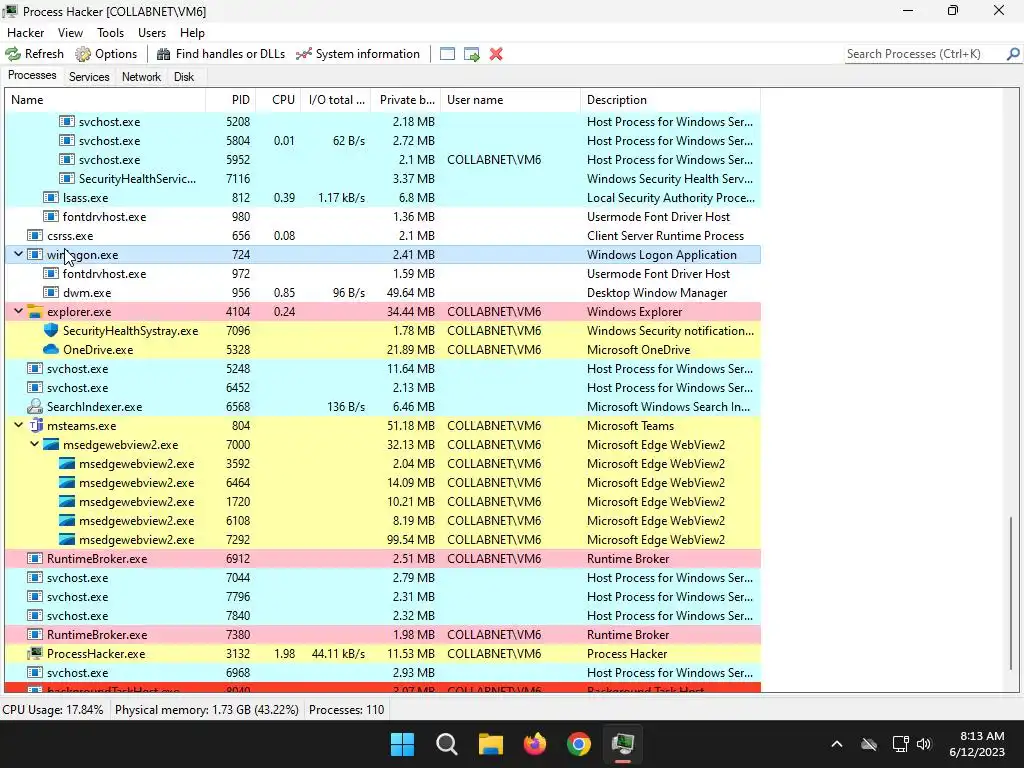Image resolution: width=1024 pixels, height=768 pixels.
Task: Launch Firefox from taskbar
Action: click(535, 744)
